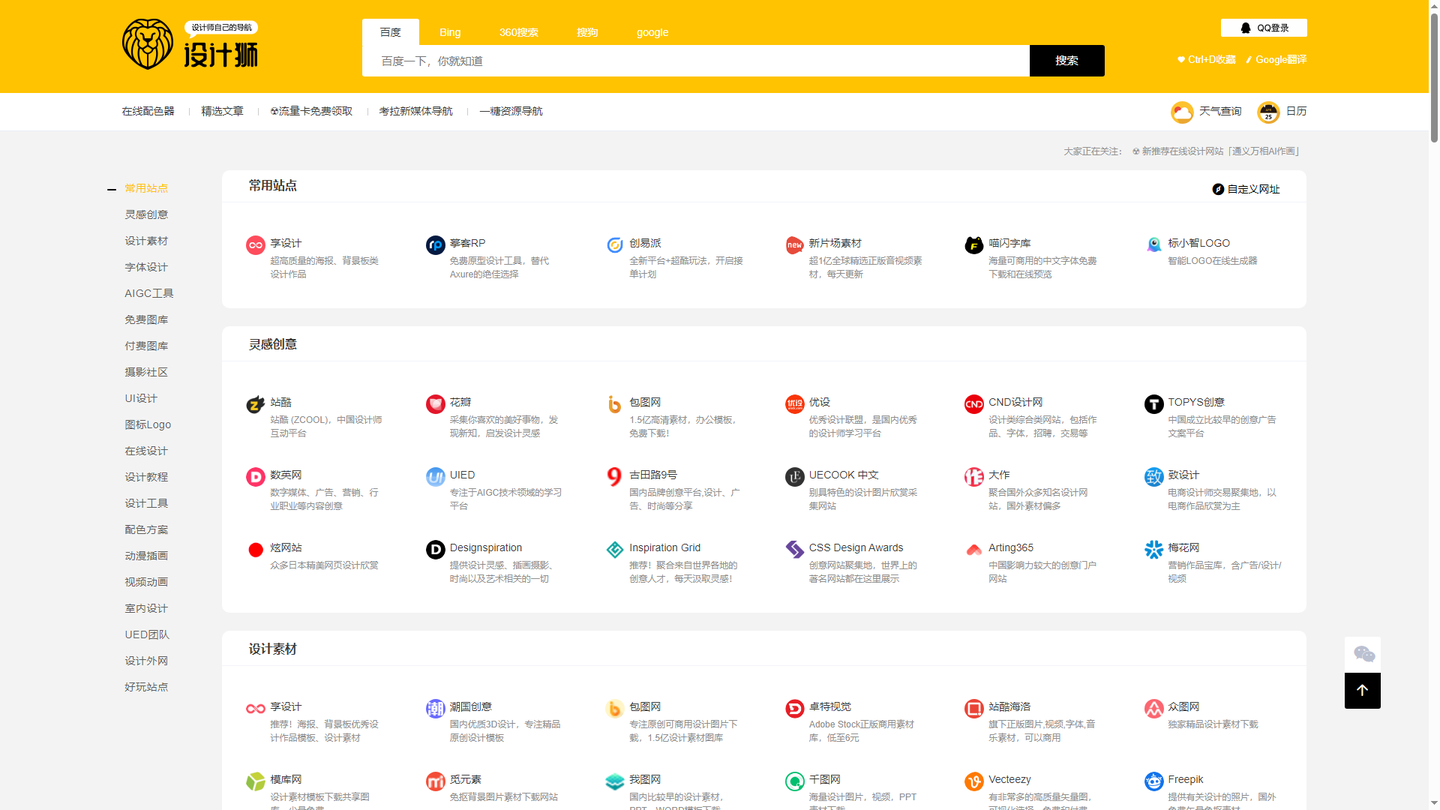This screenshot has width=1440, height=810.
Task: Click the Designspiration icon
Action: [435, 550]
